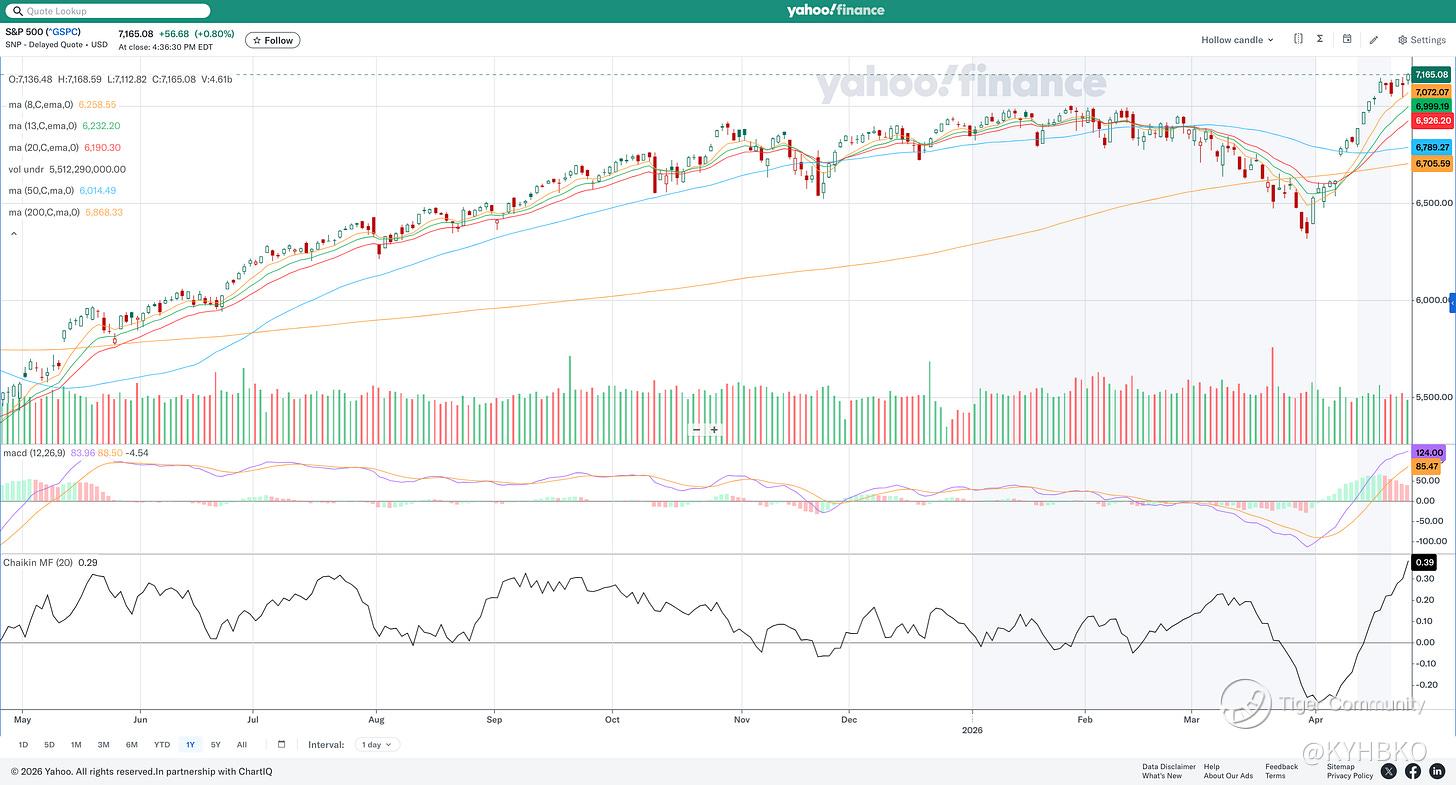Click the Quote Lookup search field
Image resolution: width=1456 pixels, height=785 pixels.
point(108,11)
